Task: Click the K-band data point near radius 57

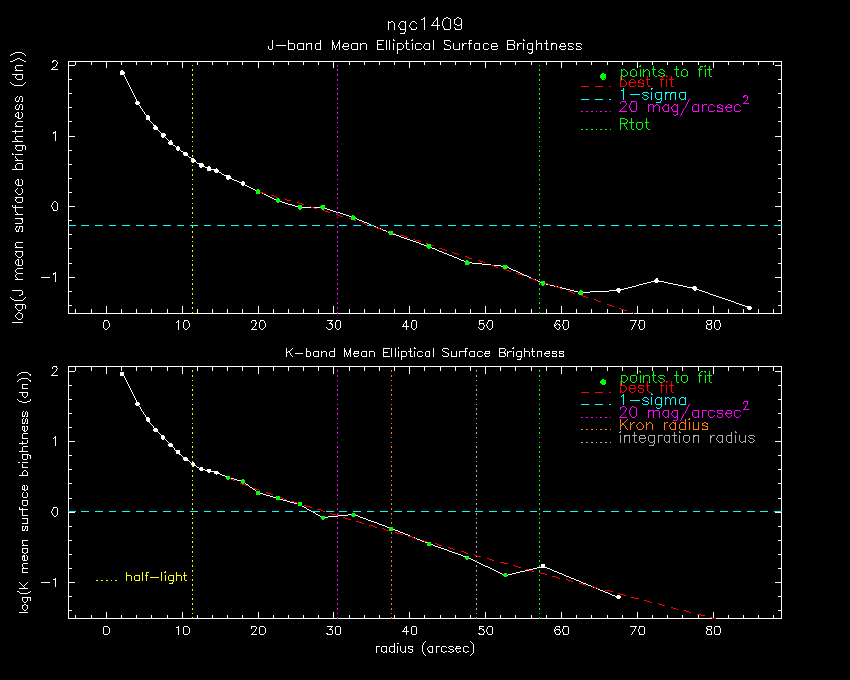Action: (x=542, y=566)
